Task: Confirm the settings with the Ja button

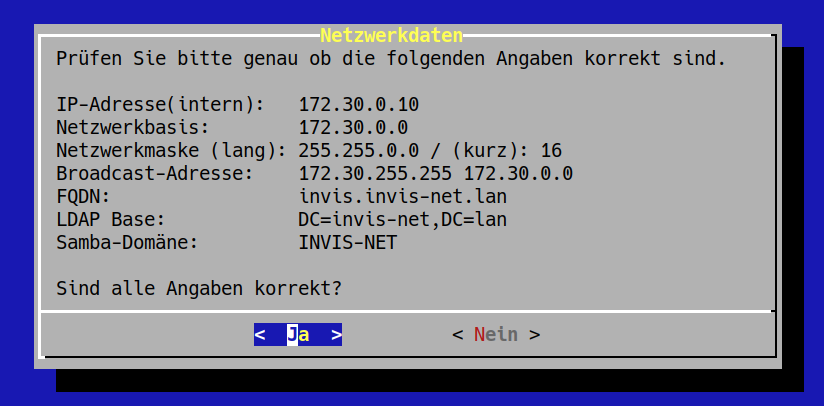Action: 298,335
